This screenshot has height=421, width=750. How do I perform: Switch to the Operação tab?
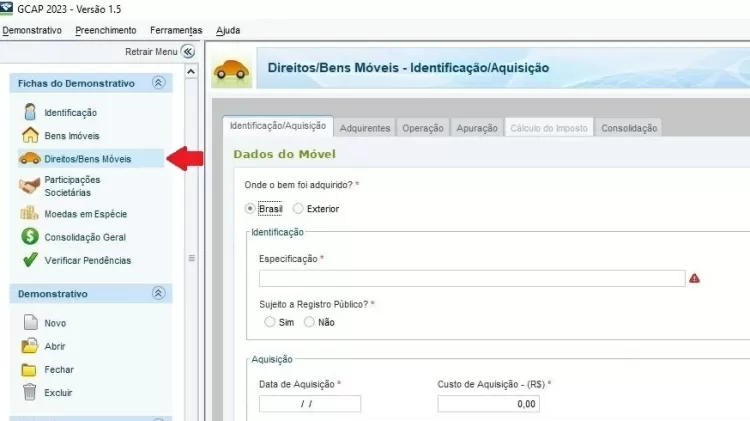pos(423,128)
